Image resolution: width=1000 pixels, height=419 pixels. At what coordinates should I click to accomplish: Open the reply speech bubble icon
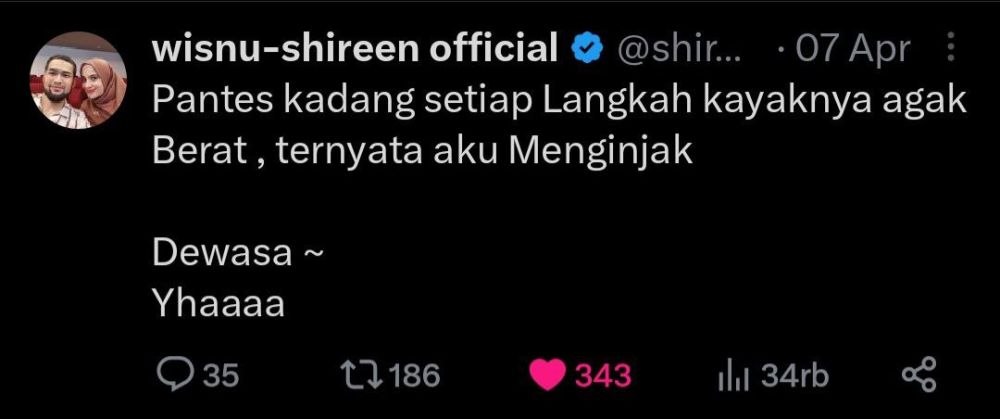(x=175, y=375)
